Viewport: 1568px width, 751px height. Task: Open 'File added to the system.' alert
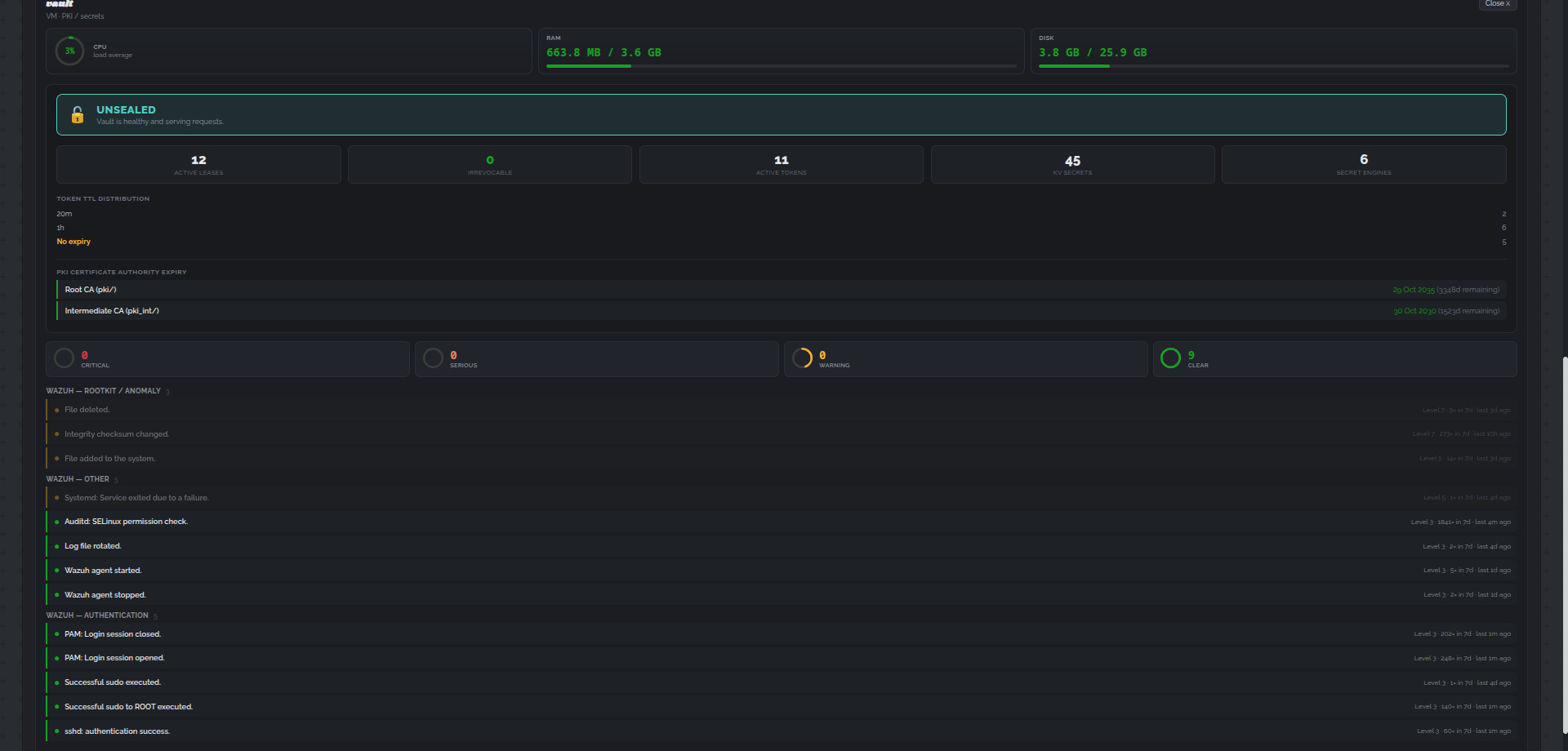tap(782, 459)
